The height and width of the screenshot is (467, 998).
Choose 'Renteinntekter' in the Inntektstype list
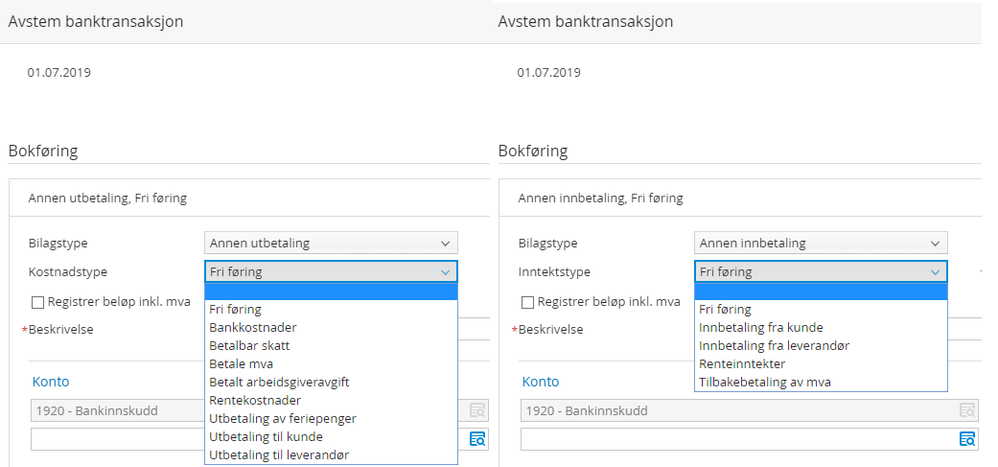[742, 364]
